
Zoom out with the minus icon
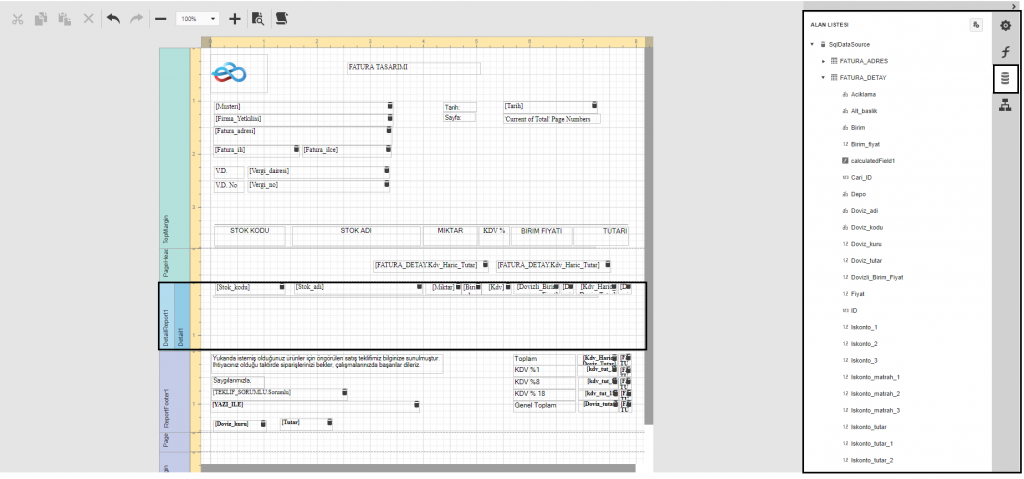[x=160, y=18]
